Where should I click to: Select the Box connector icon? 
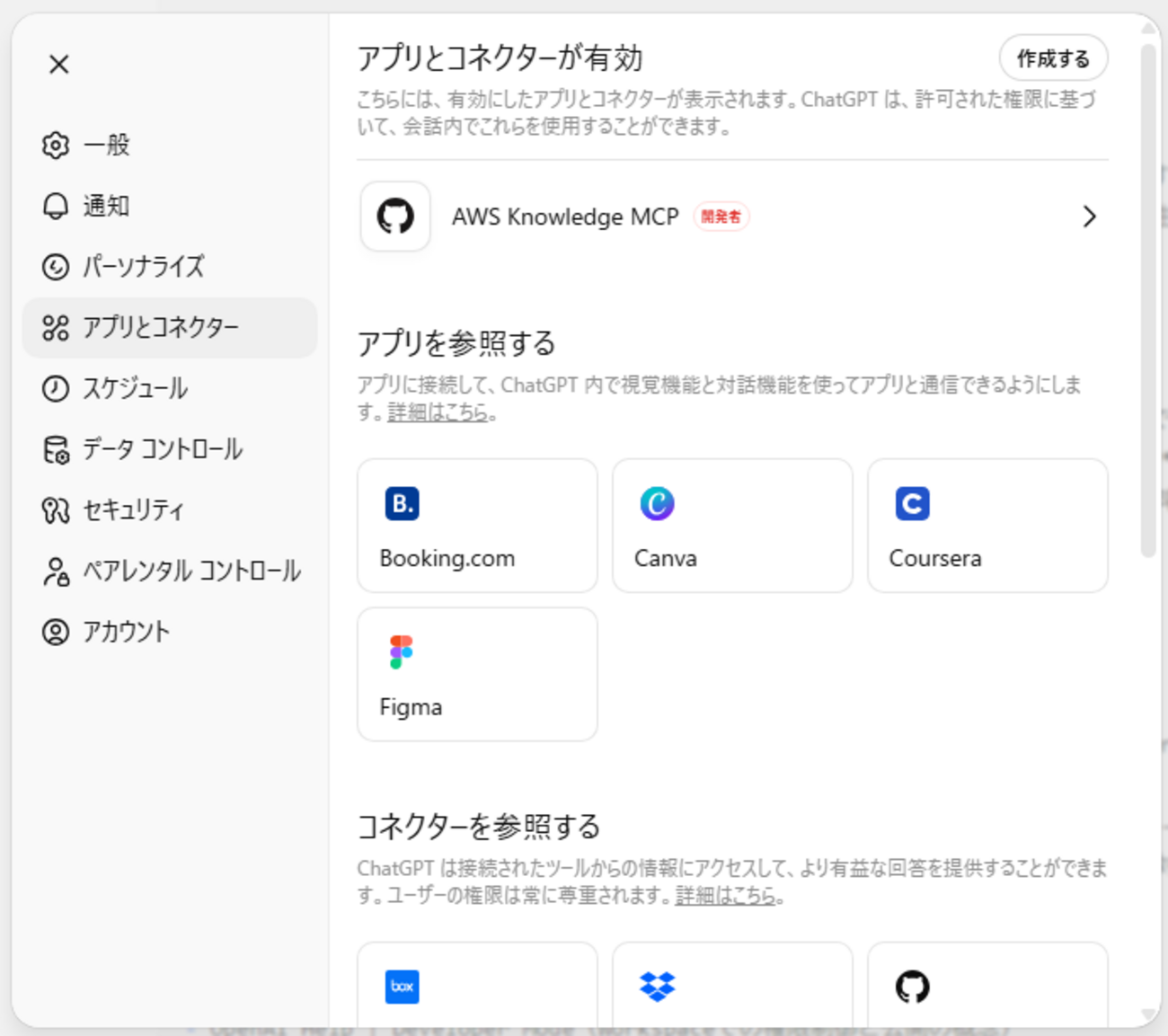(402, 987)
